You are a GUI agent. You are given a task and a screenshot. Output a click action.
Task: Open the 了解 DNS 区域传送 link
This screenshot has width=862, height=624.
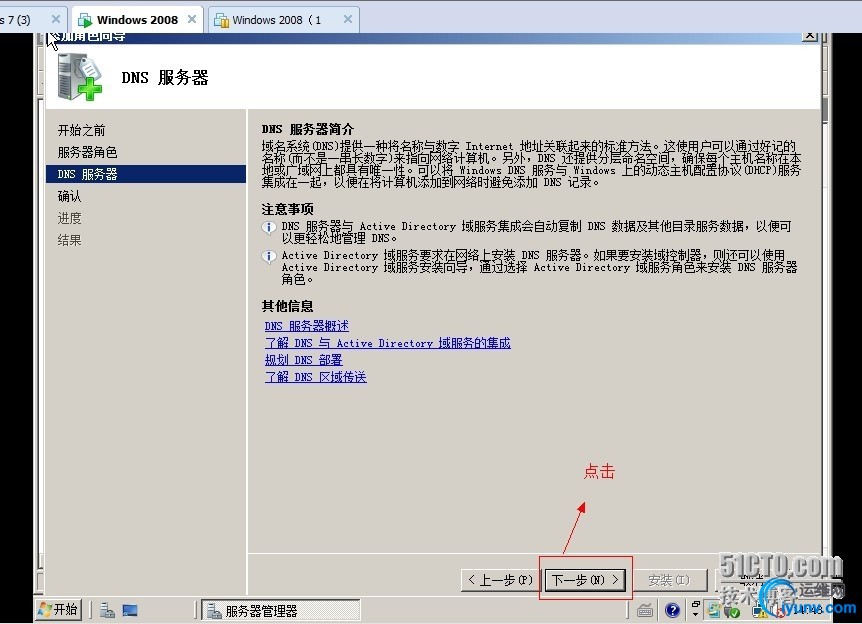[x=316, y=377]
